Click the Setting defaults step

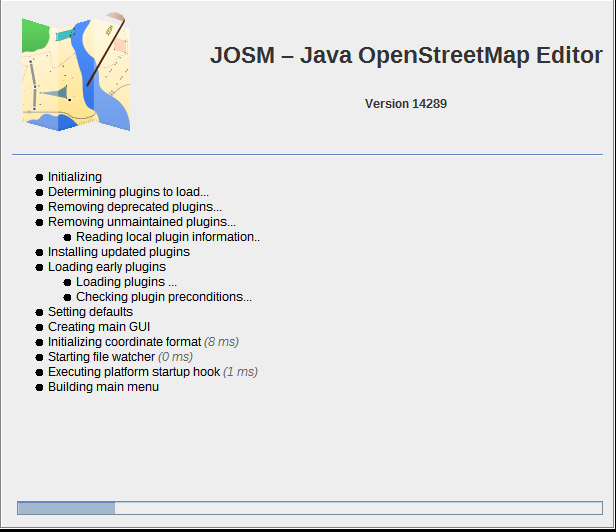point(90,312)
